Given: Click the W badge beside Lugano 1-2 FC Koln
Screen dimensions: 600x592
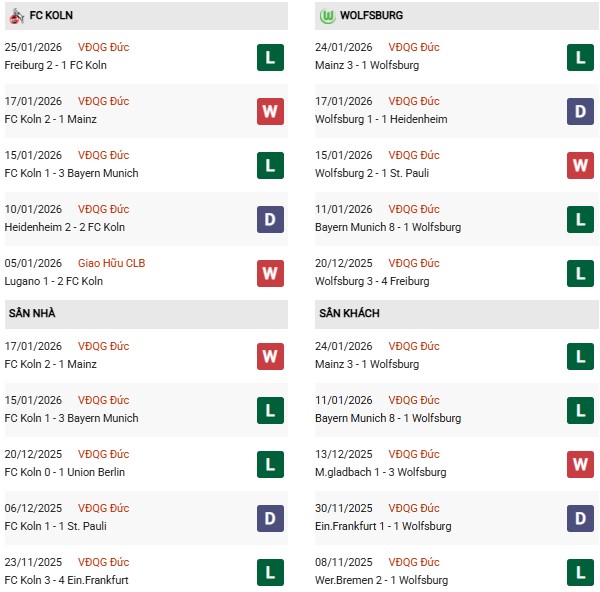Looking at the screenshot, I should tap(269, 273).
